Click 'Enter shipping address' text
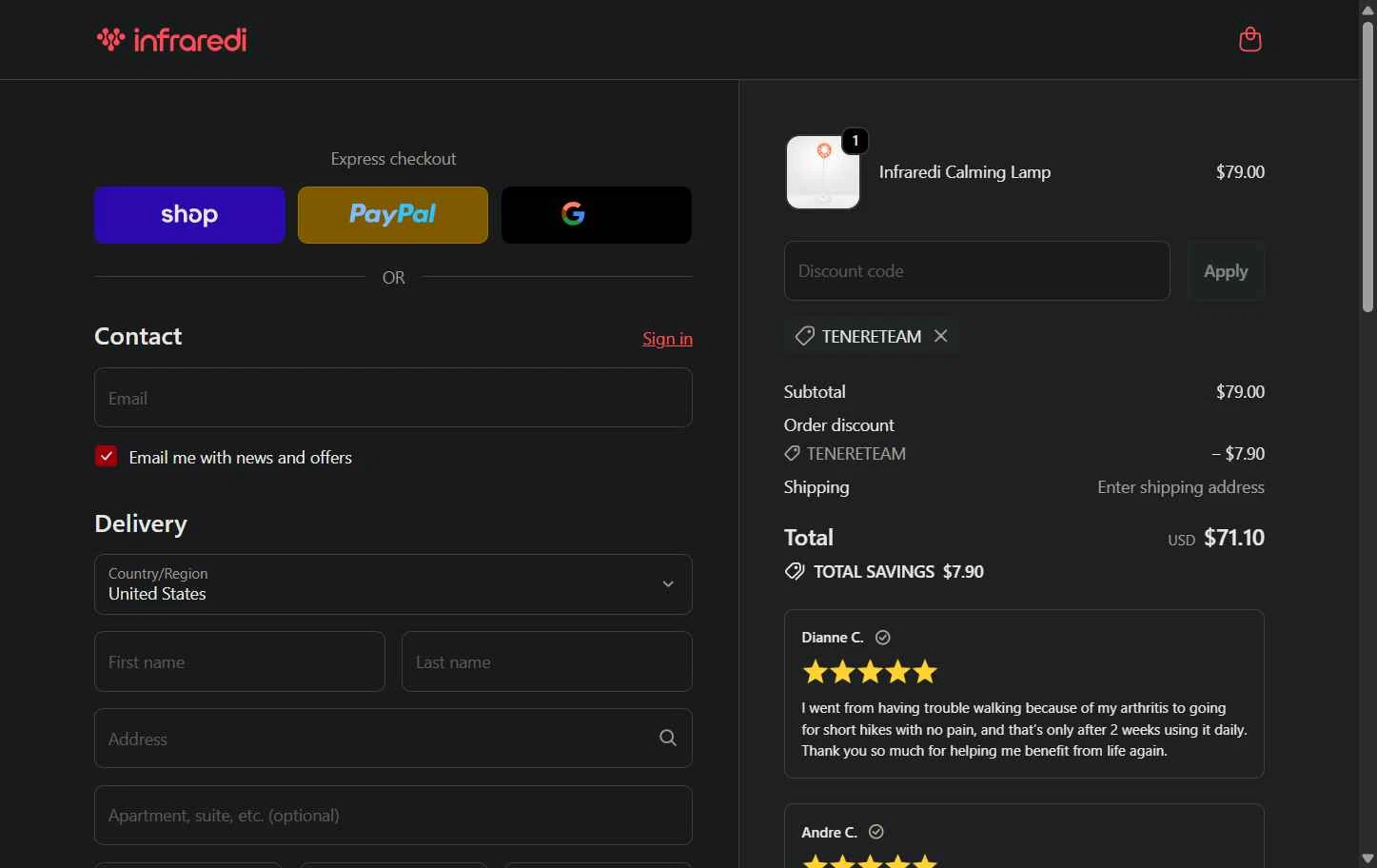Image resolution: width=1377 pixels, height=868 pixels. pos(1181,487)
